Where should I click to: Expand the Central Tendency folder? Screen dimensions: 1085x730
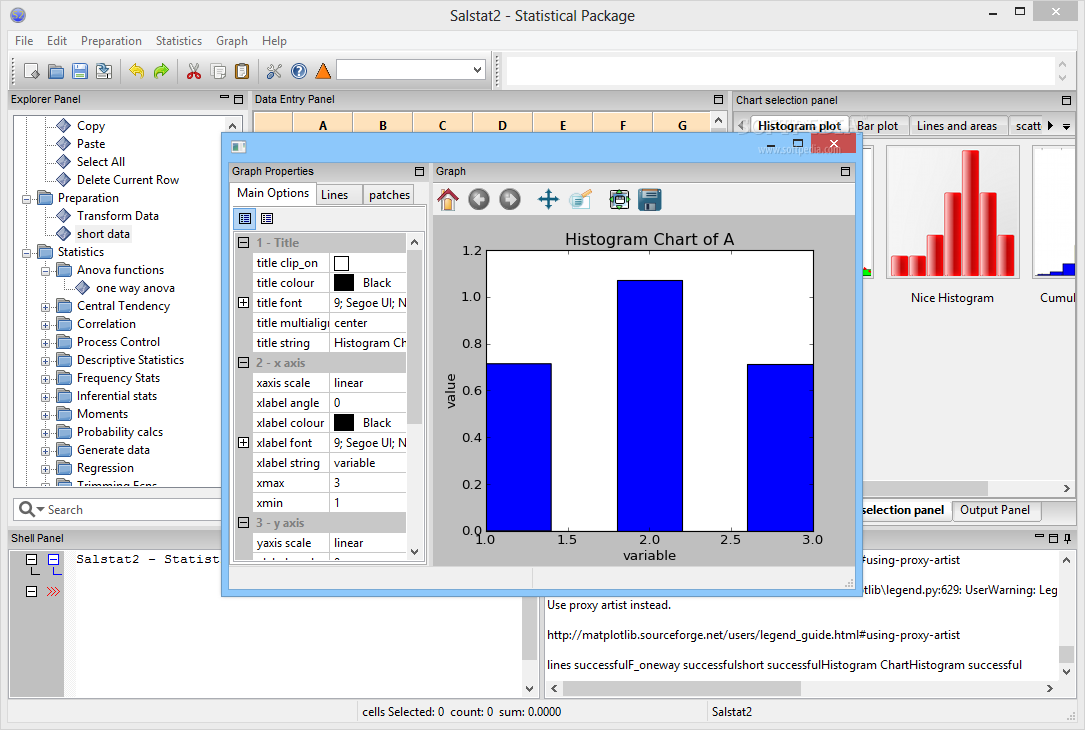click(x=45, y=307)
